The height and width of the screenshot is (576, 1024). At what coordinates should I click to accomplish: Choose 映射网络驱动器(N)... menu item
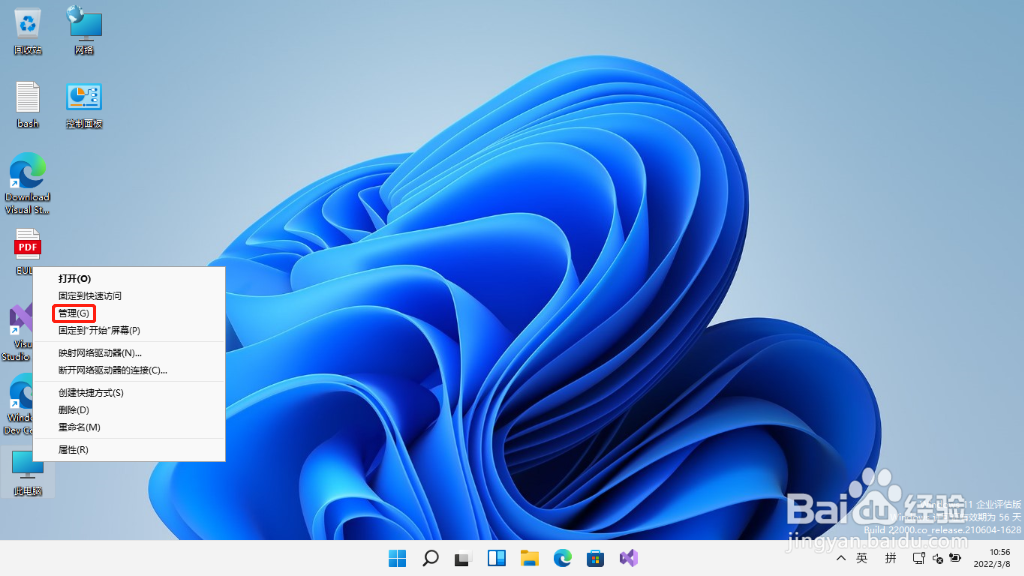pos(129,353)
